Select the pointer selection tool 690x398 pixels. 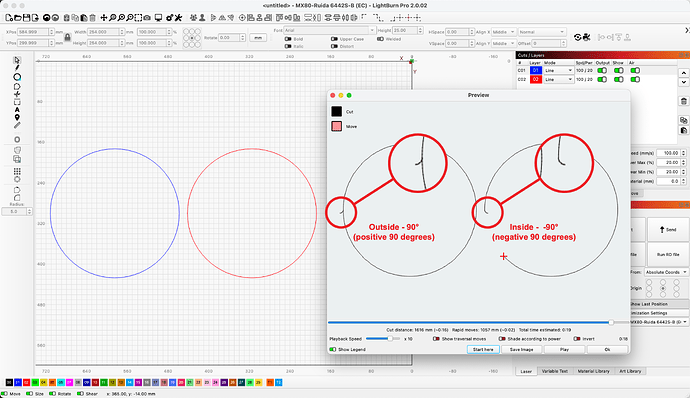[x=17, y=60]
